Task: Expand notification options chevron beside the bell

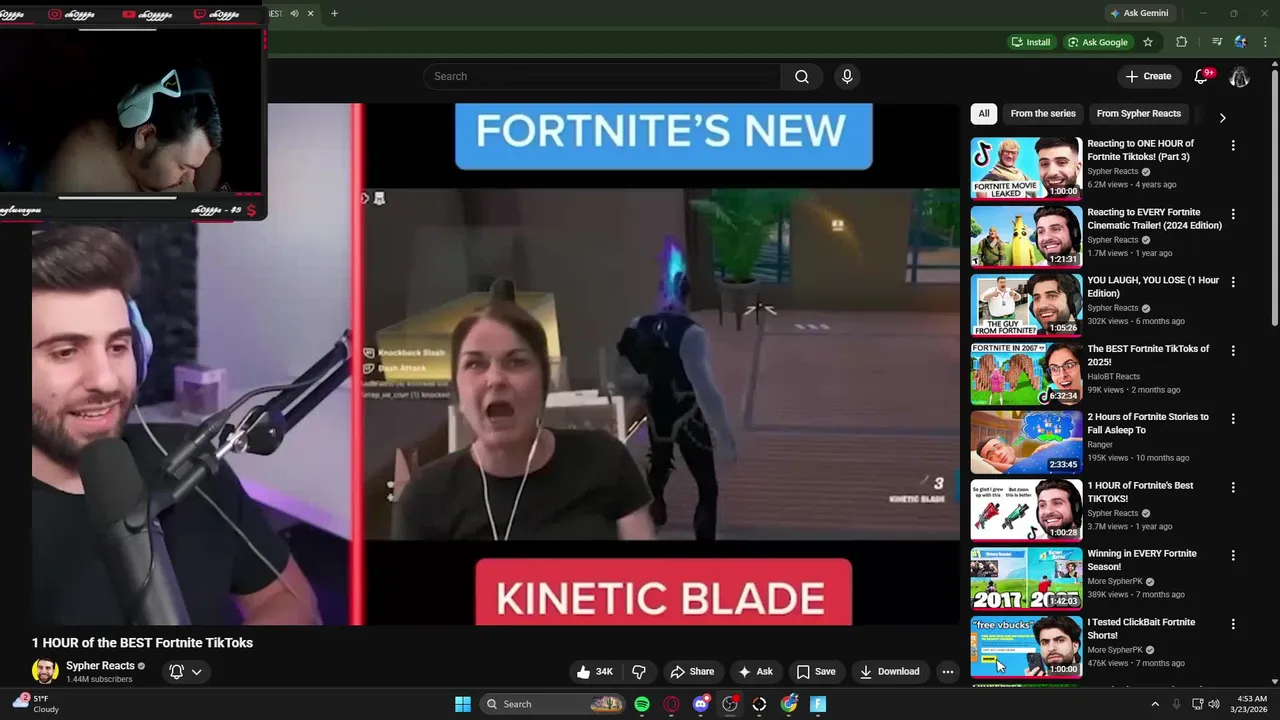Action: coord(197,672)
